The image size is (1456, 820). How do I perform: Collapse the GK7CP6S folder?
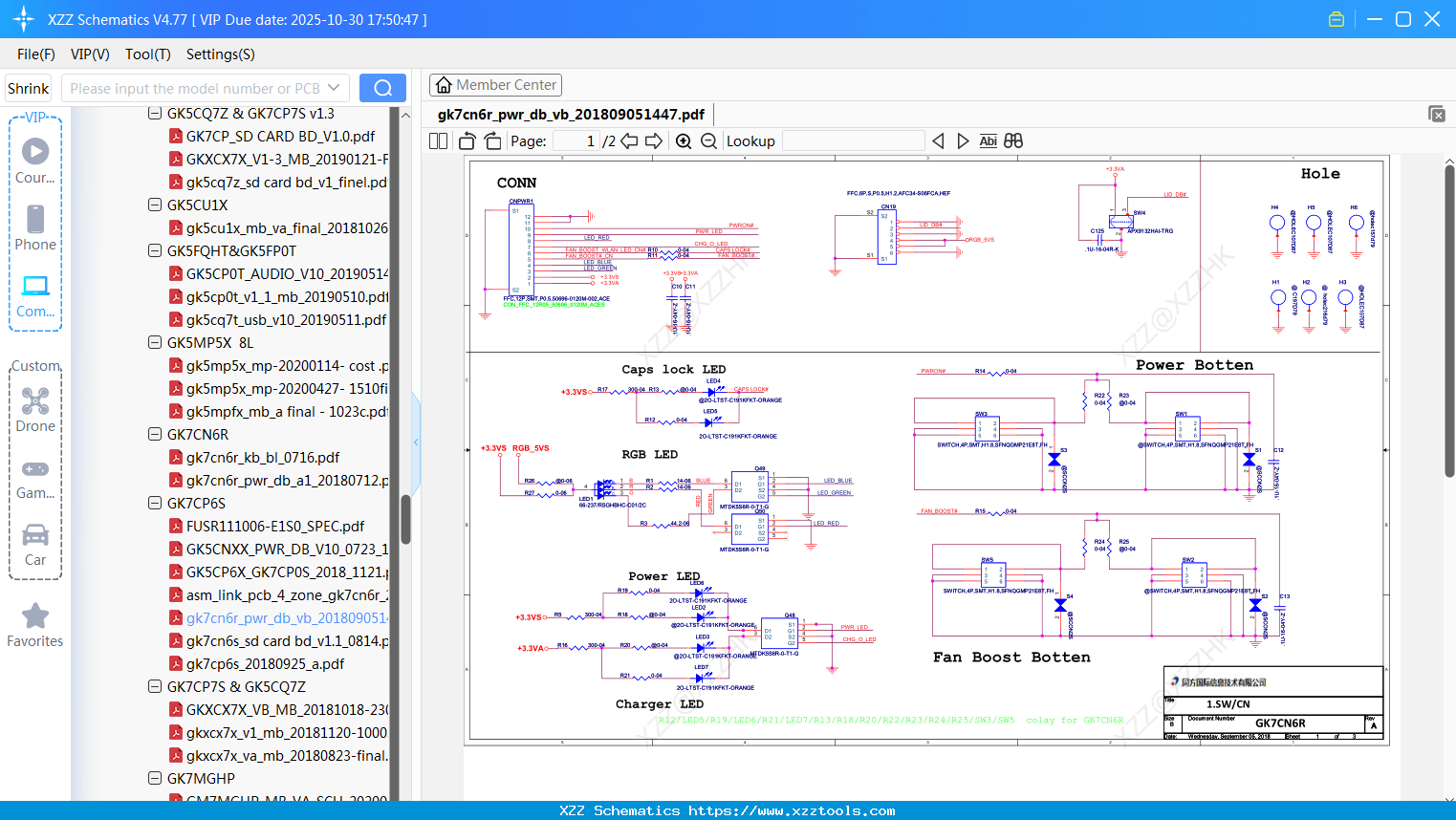pyautogui.click(x=155, y=503)
